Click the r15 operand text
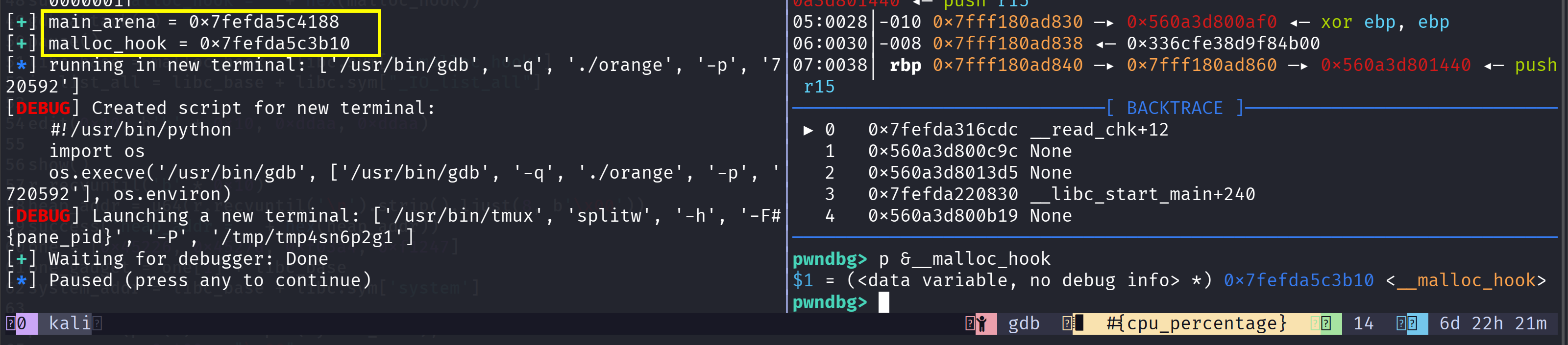 click(x=819, y=87)
